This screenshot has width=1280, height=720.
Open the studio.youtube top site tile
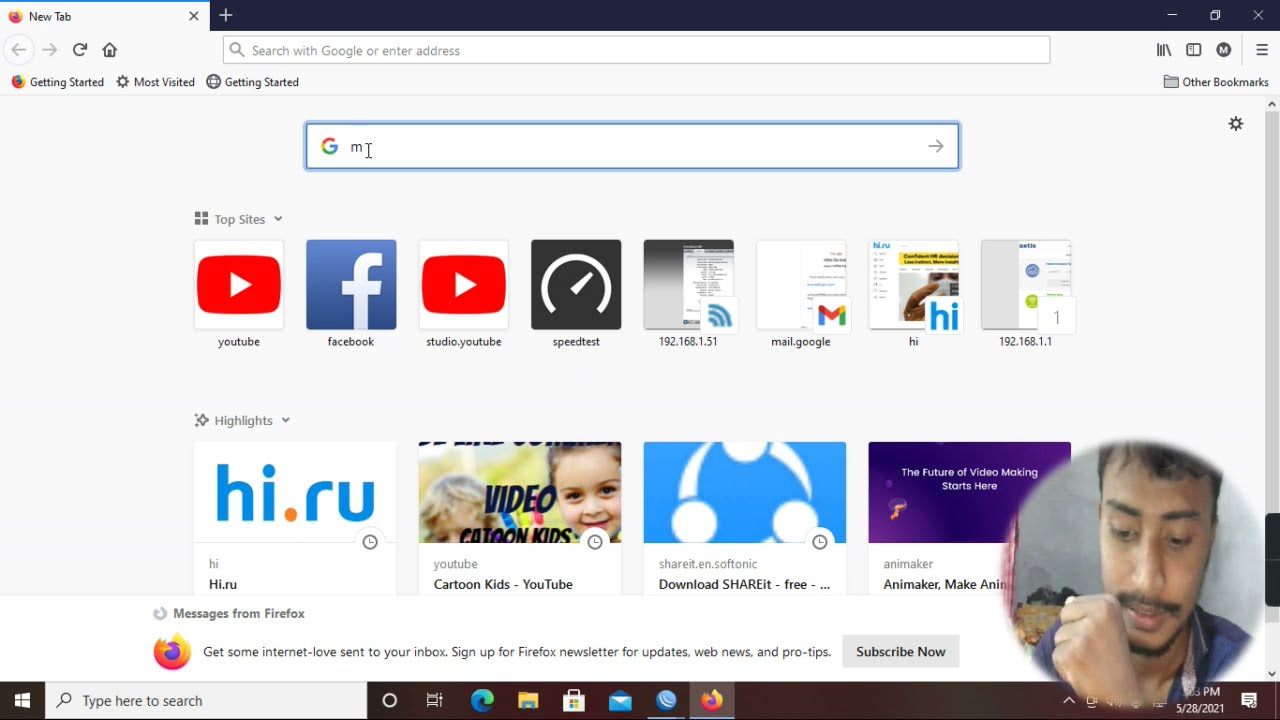(464, 294)
